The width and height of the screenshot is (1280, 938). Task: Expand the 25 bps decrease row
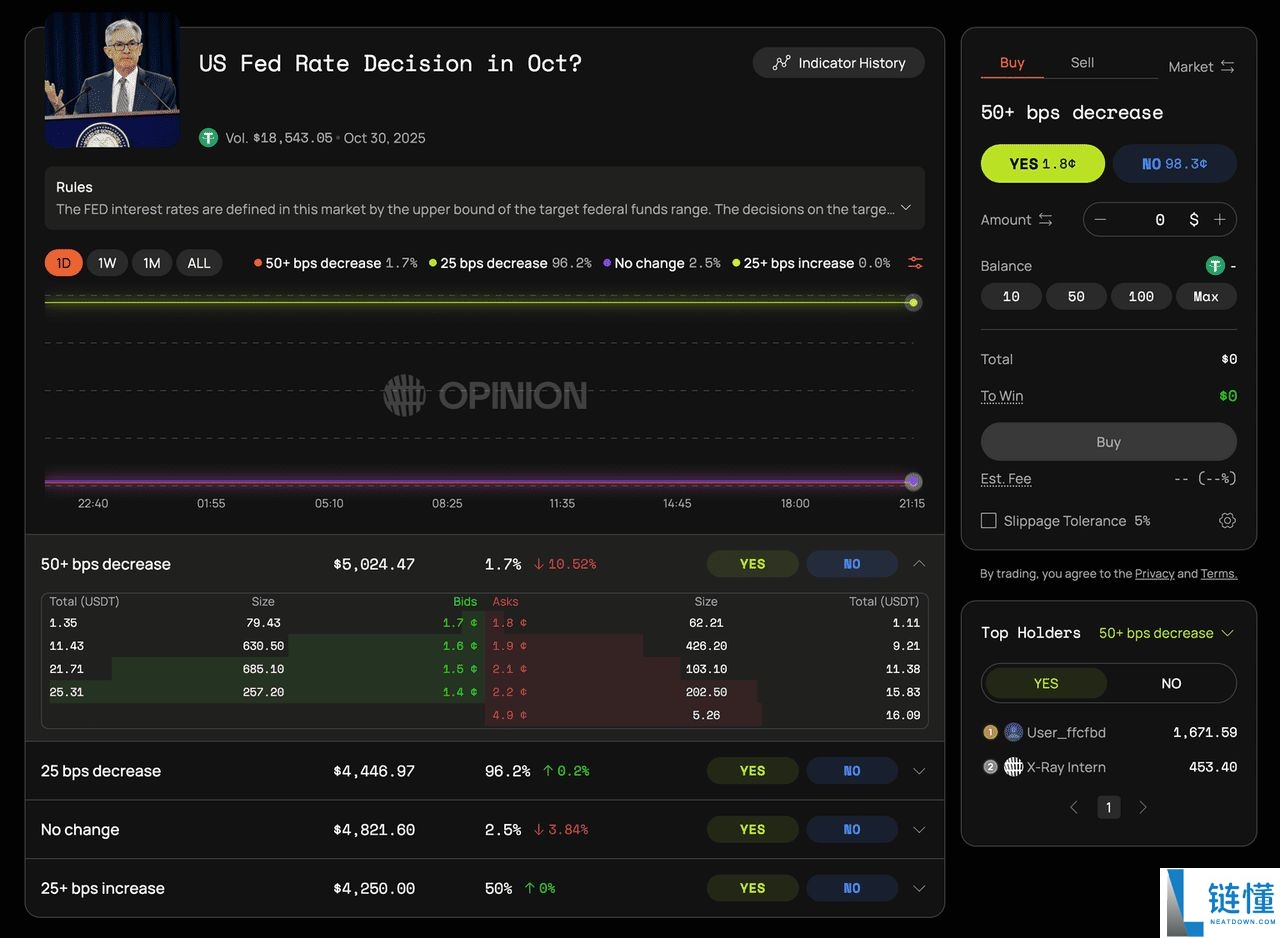[x=919, y=771]
